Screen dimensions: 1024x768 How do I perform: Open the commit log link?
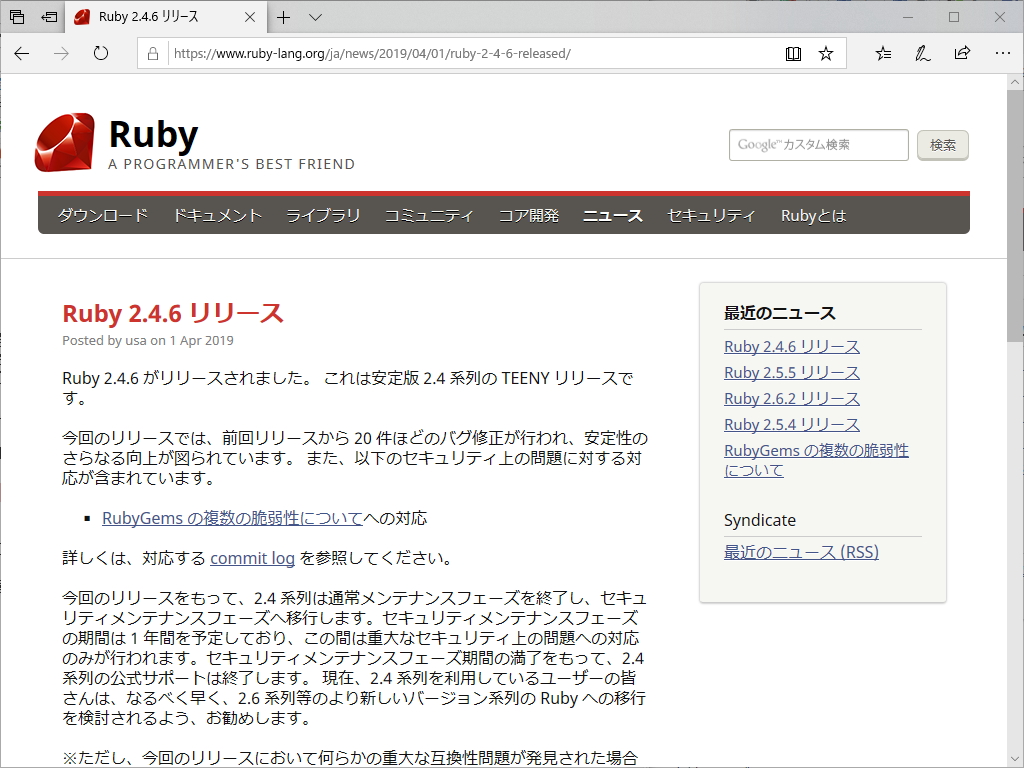click(x=253, y=558)
